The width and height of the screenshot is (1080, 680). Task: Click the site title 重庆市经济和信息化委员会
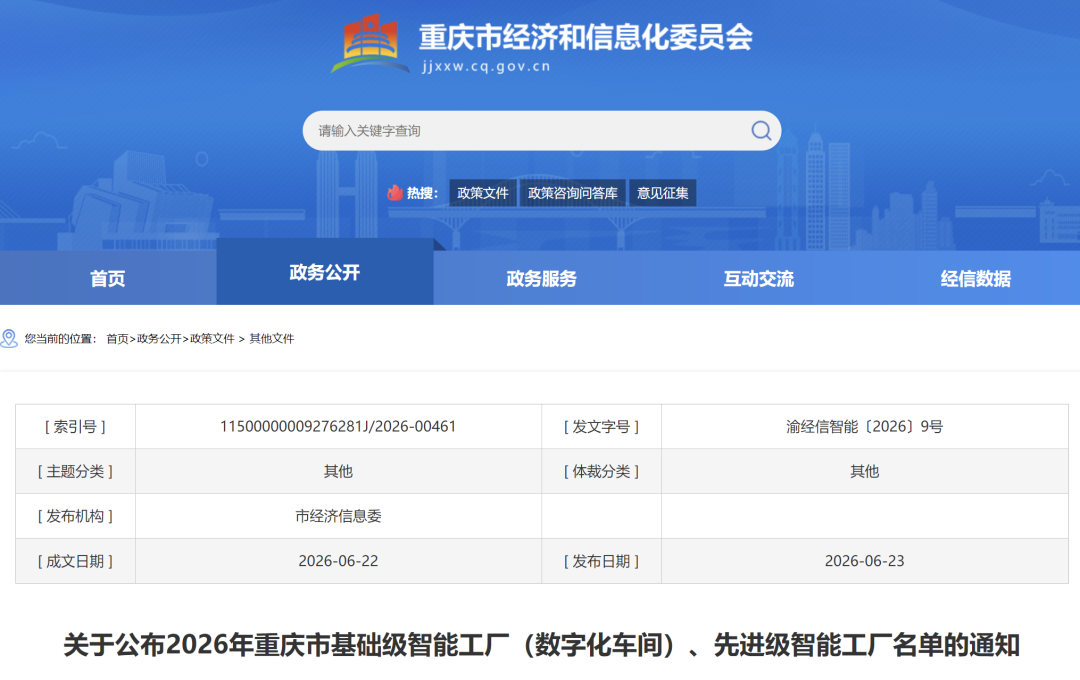click(586, 37)
